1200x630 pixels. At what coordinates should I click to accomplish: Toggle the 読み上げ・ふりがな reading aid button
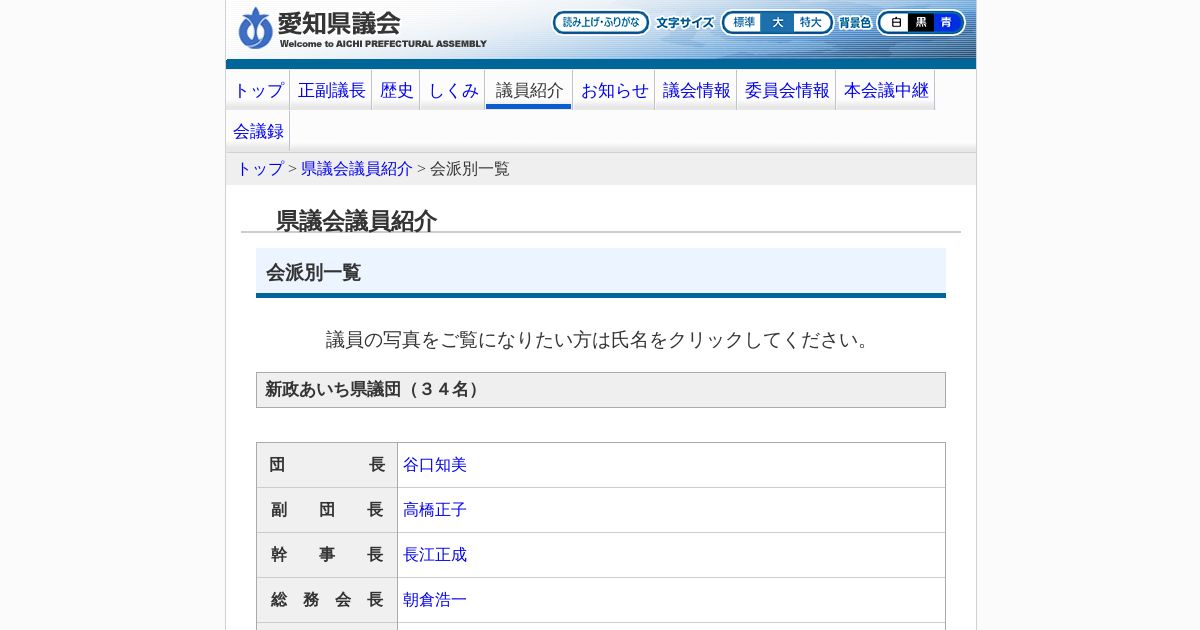pyautogui.click(x=601, y=22)
